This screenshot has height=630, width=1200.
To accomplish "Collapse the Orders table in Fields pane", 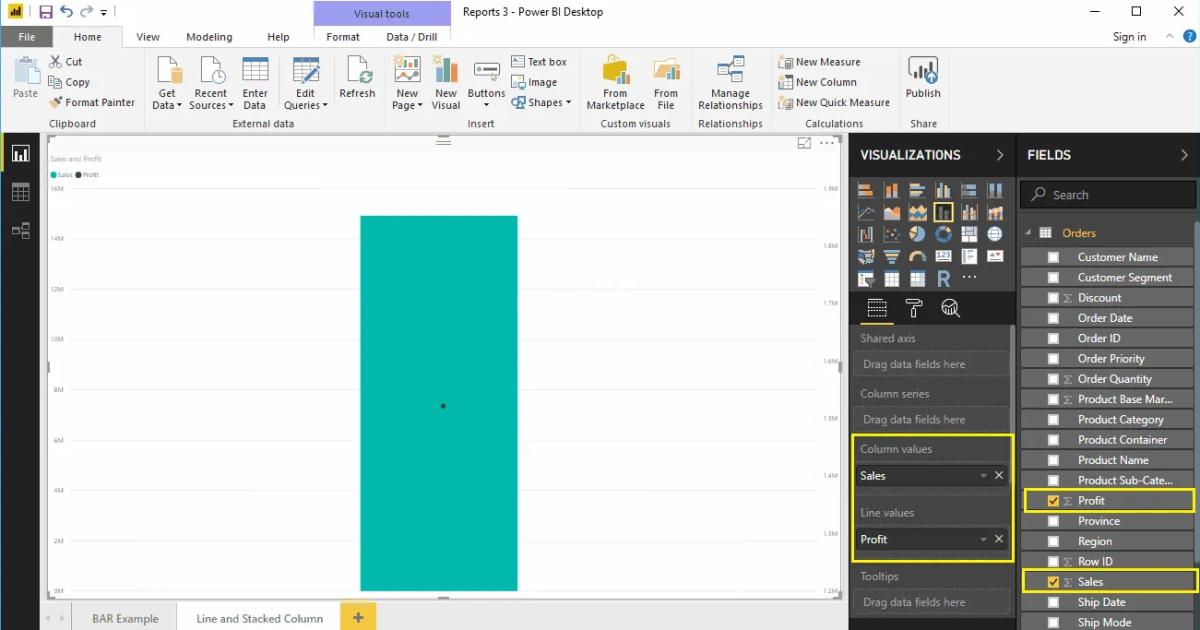I will pyautogui.click(x=1026, y=230).
